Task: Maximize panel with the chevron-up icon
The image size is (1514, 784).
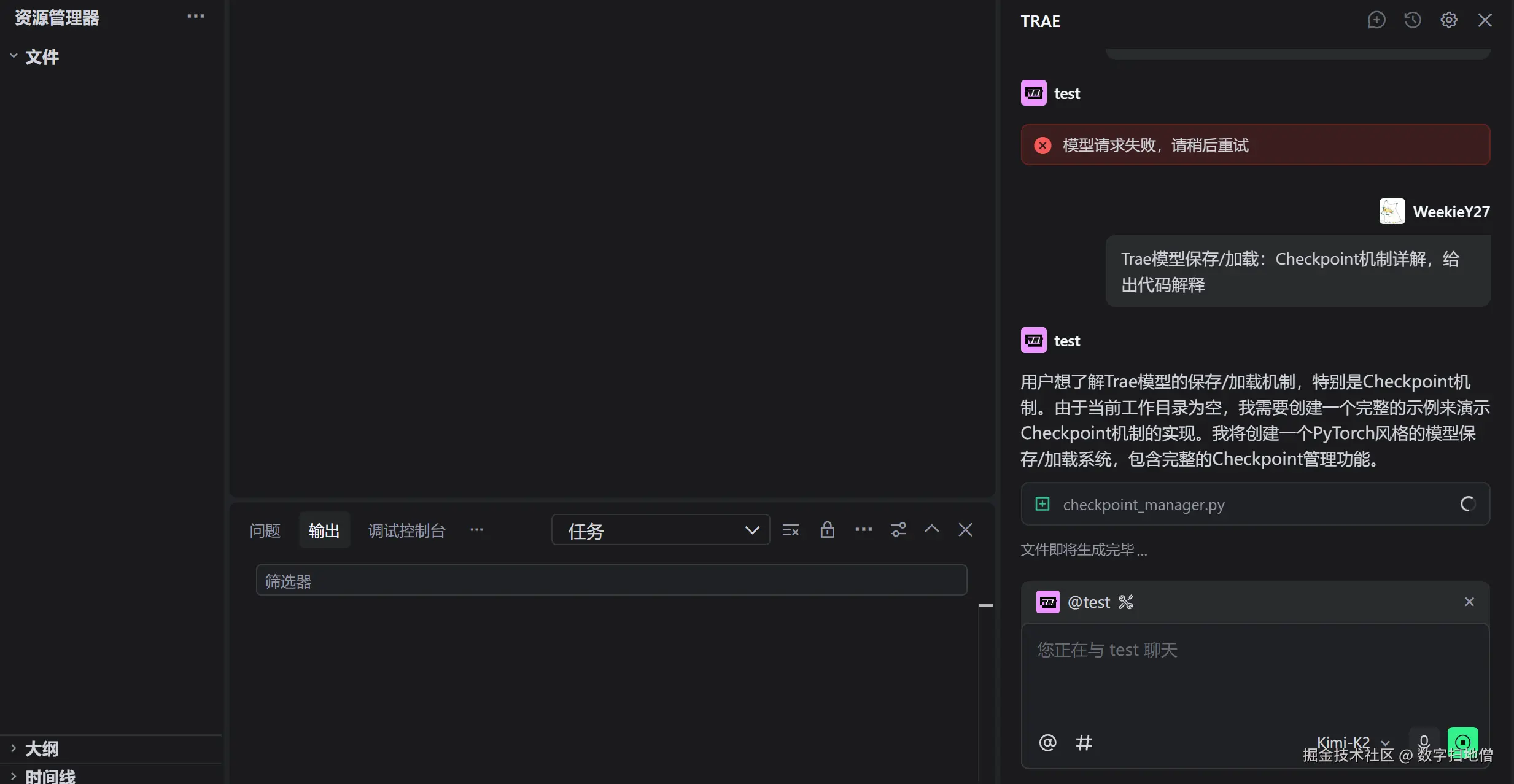Action: pyautogui.click(x=931, y=529)
